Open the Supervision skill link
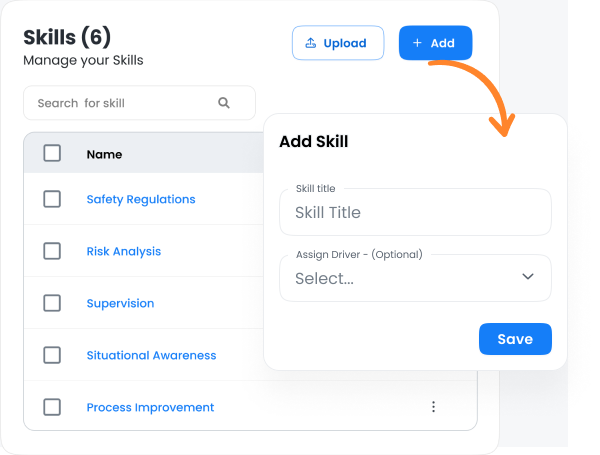This screenshot has height=455, width=600. click(120, 303)
